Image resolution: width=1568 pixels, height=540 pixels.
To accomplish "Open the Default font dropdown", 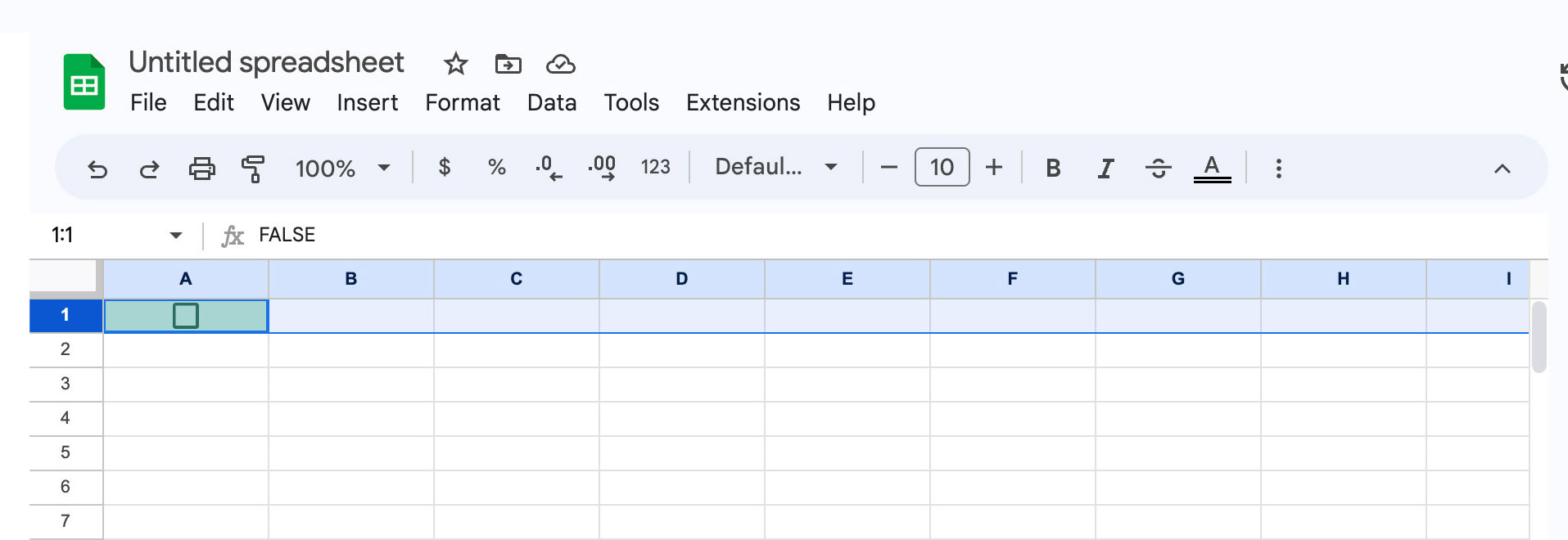I will (x=775, y=168).
